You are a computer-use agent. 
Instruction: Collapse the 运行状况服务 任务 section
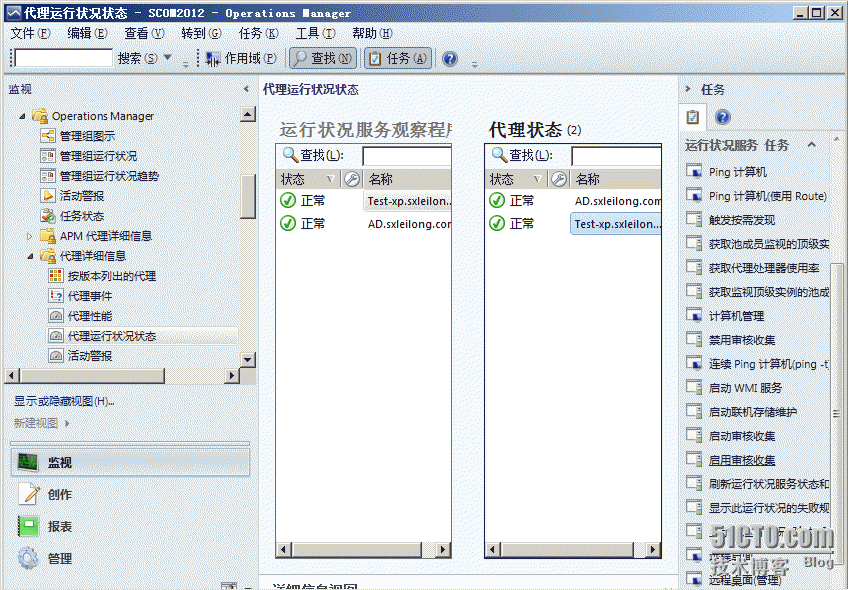(811, 144)
